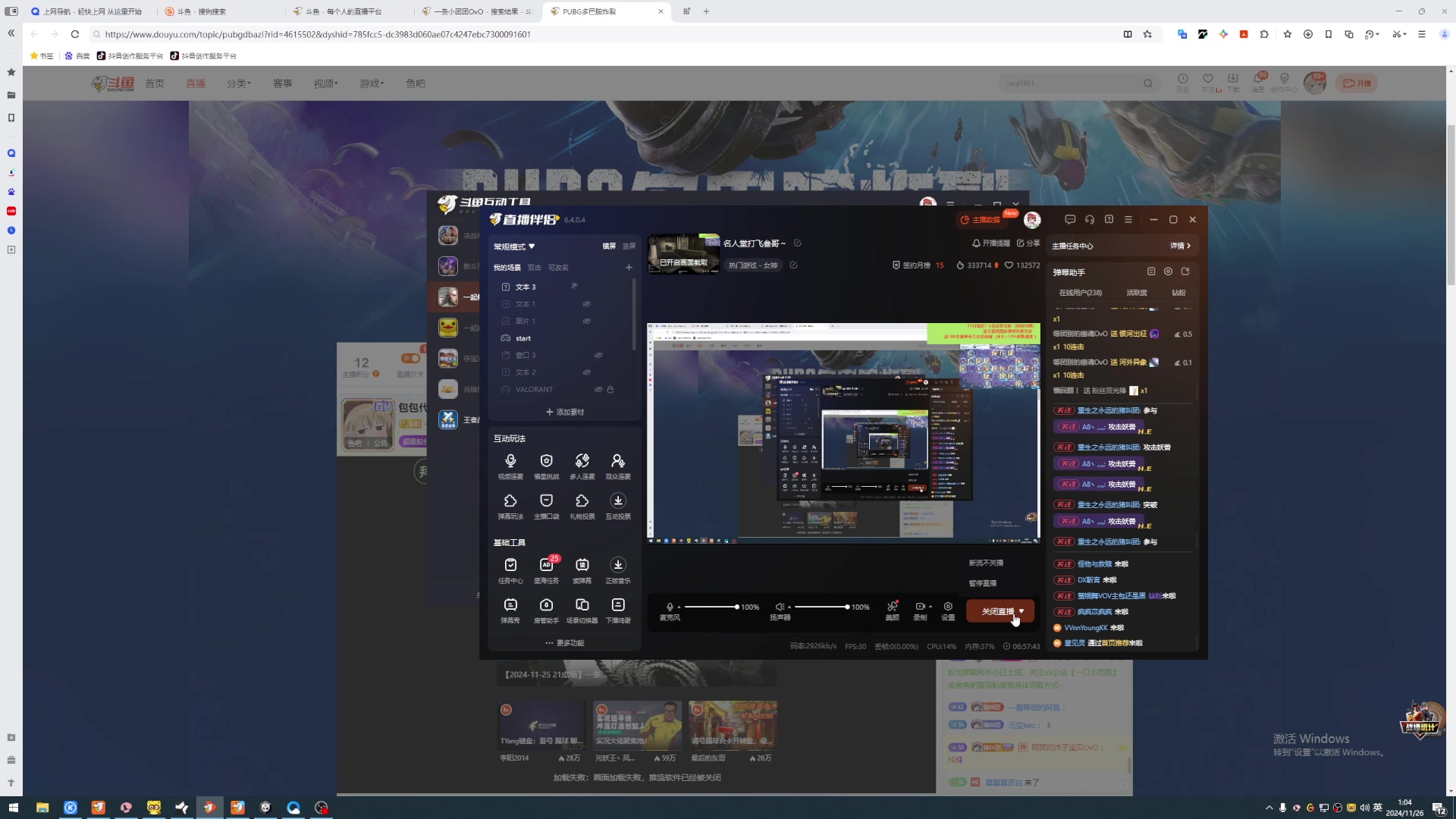
Task: Open 星海任务 tool with badge 25
Action: click(x=546, y=570)
